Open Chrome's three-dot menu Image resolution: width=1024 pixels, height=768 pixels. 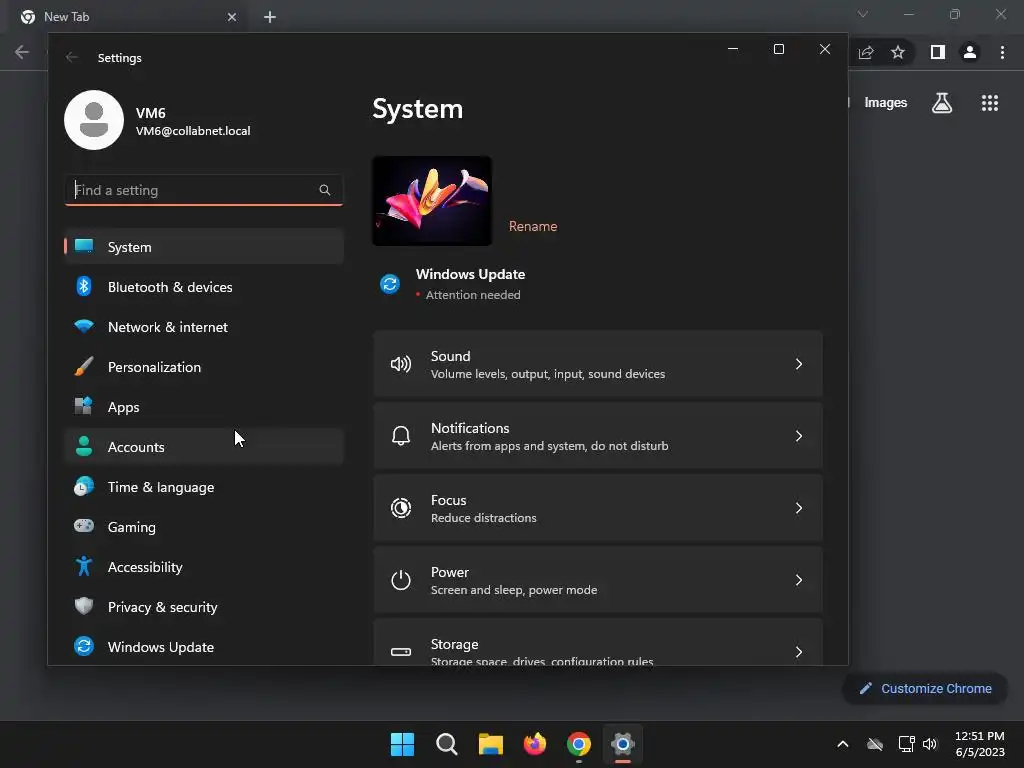point(1002,52)
